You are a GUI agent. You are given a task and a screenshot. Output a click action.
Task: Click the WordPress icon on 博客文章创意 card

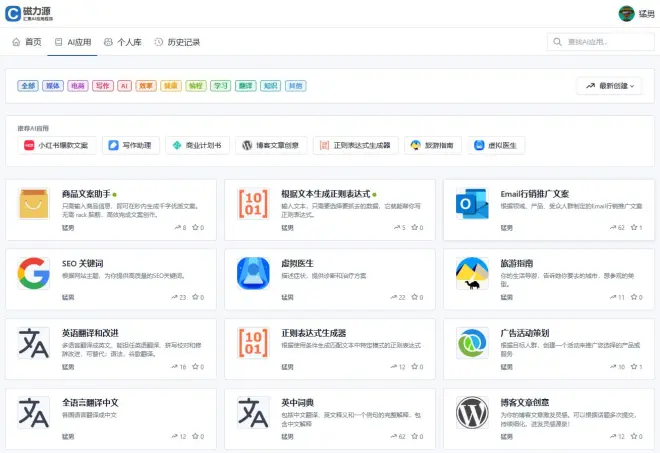point(470,413)
